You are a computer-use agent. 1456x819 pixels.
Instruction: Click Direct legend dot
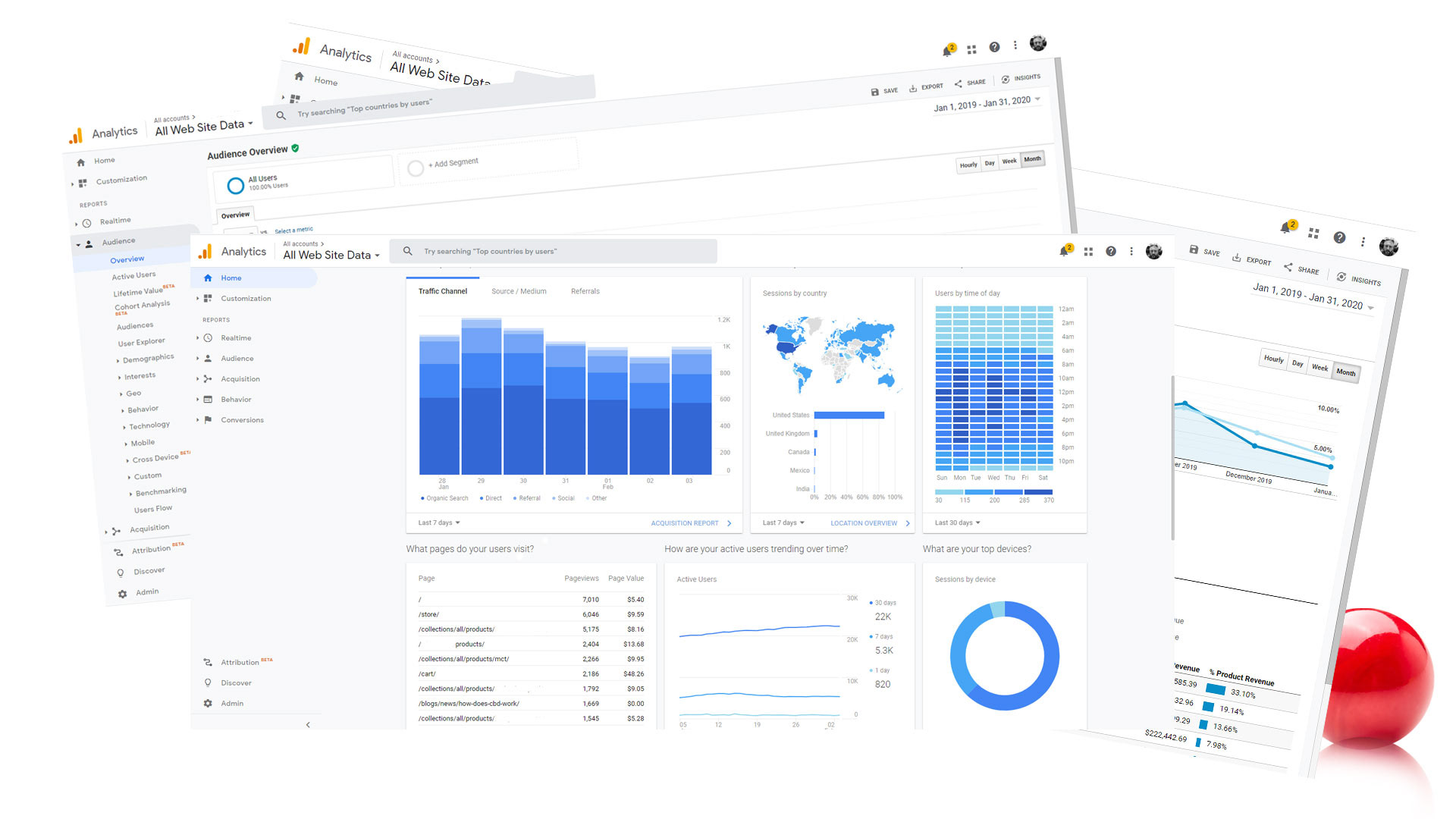click(481, 499)
